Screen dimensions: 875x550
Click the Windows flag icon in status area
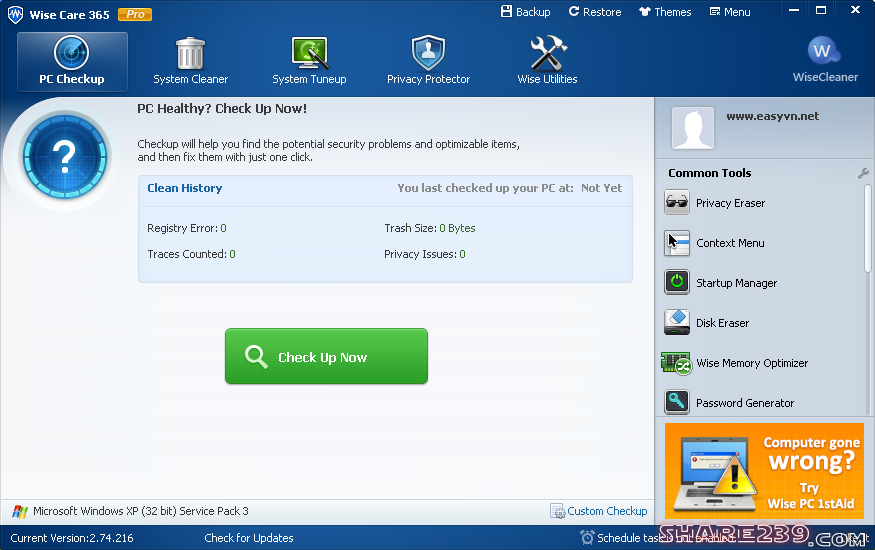pos(20,511)
